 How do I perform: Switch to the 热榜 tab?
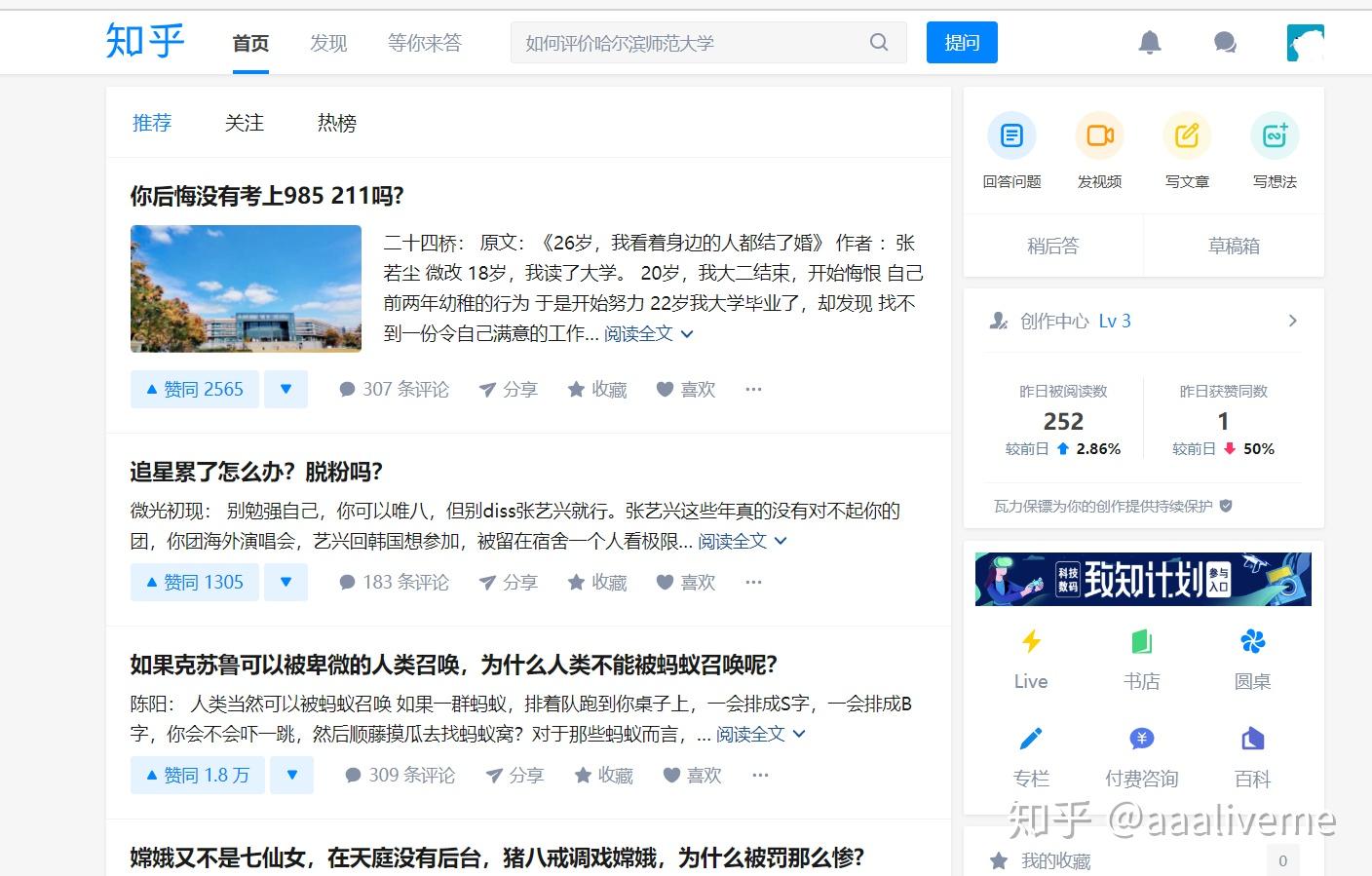[x=335, y=123]
